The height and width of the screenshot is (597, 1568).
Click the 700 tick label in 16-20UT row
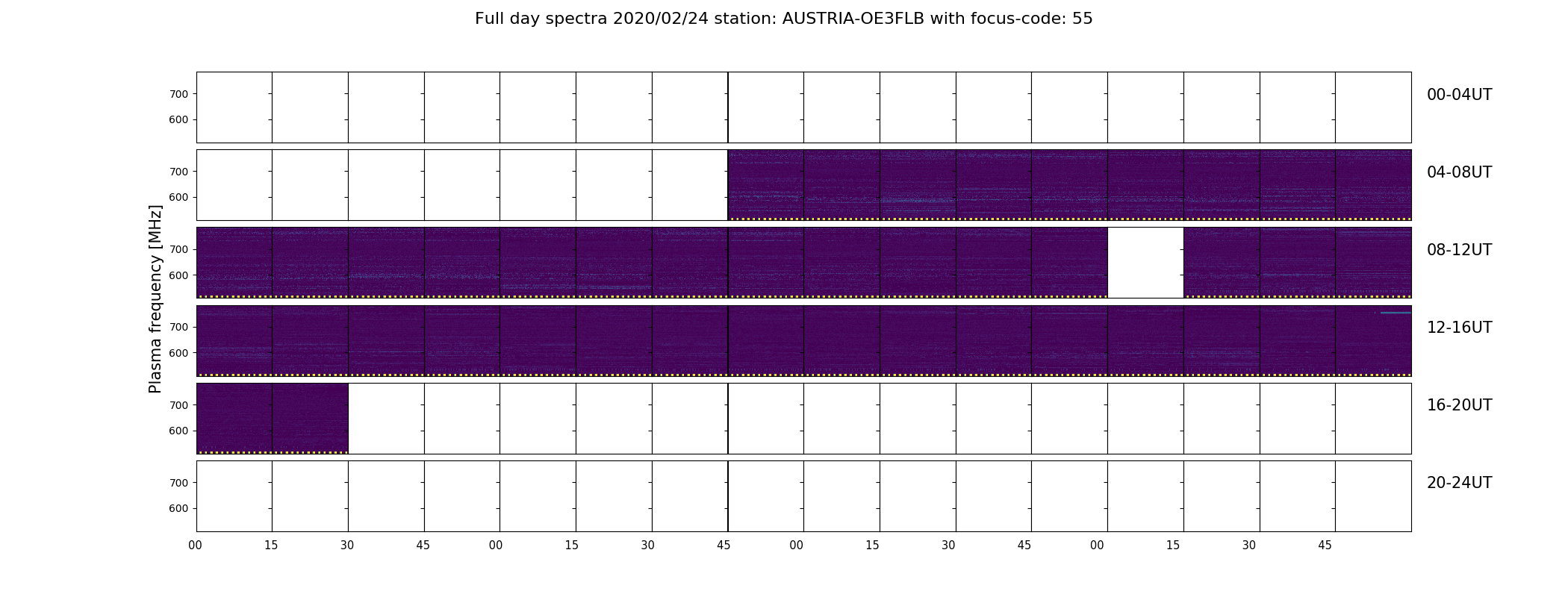point(178,405)
